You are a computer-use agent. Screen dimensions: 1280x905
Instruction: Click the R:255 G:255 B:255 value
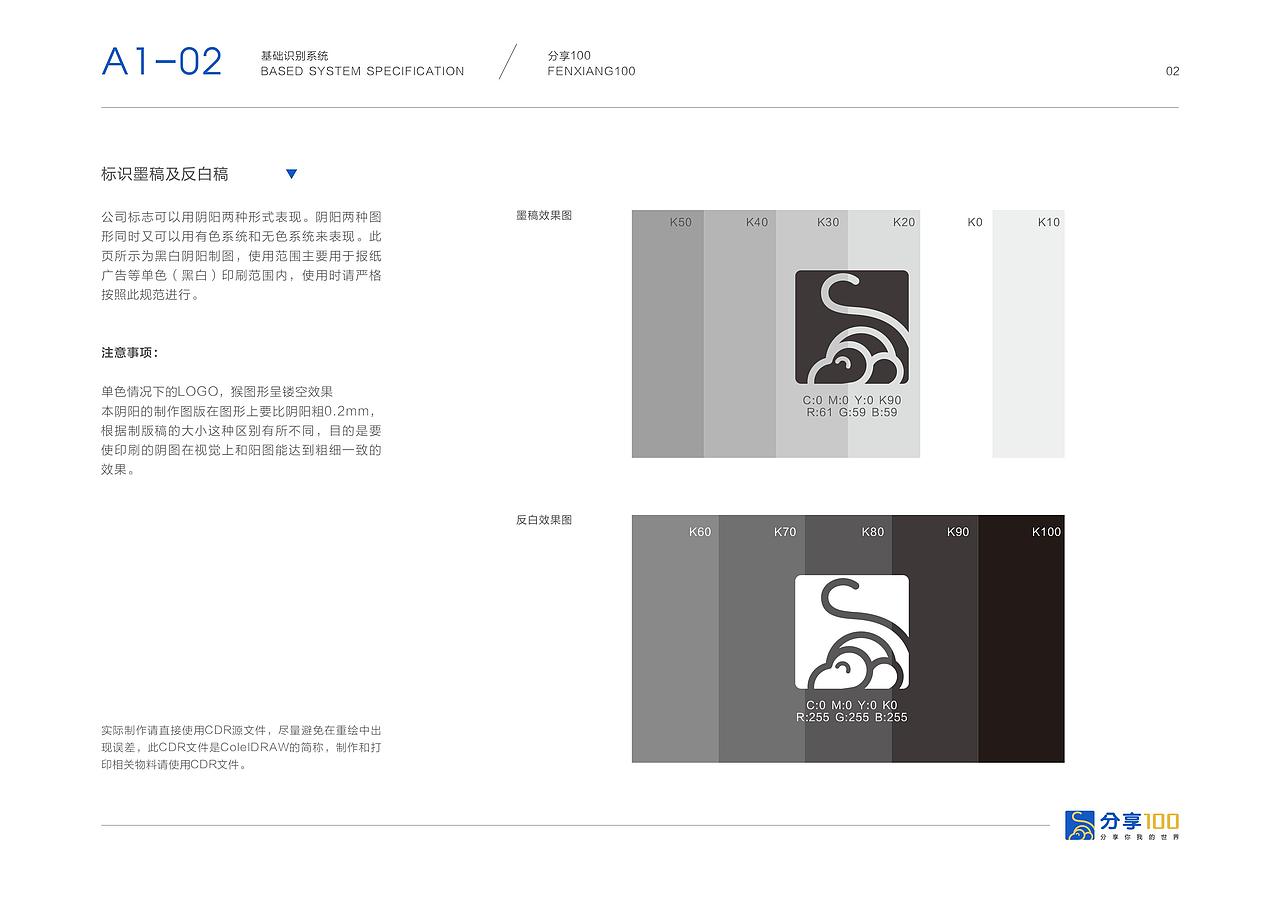point(852,717)
